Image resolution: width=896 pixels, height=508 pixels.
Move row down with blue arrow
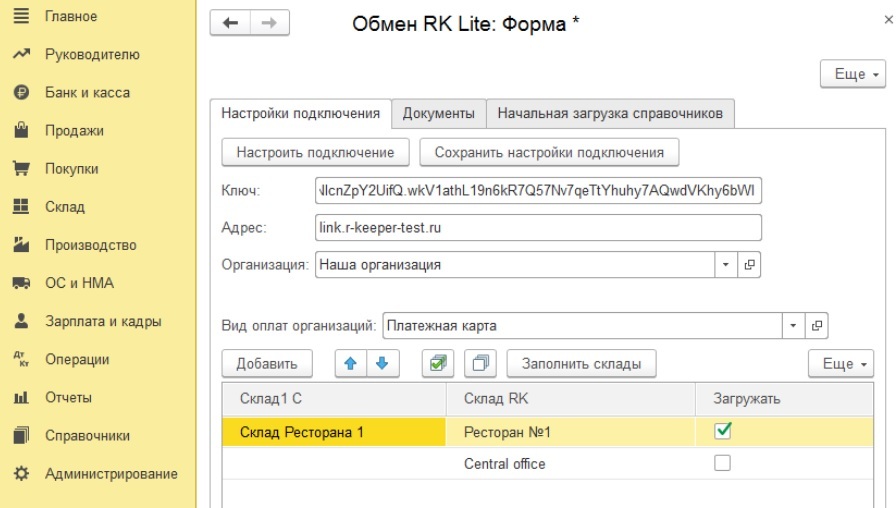pos(382,363)
